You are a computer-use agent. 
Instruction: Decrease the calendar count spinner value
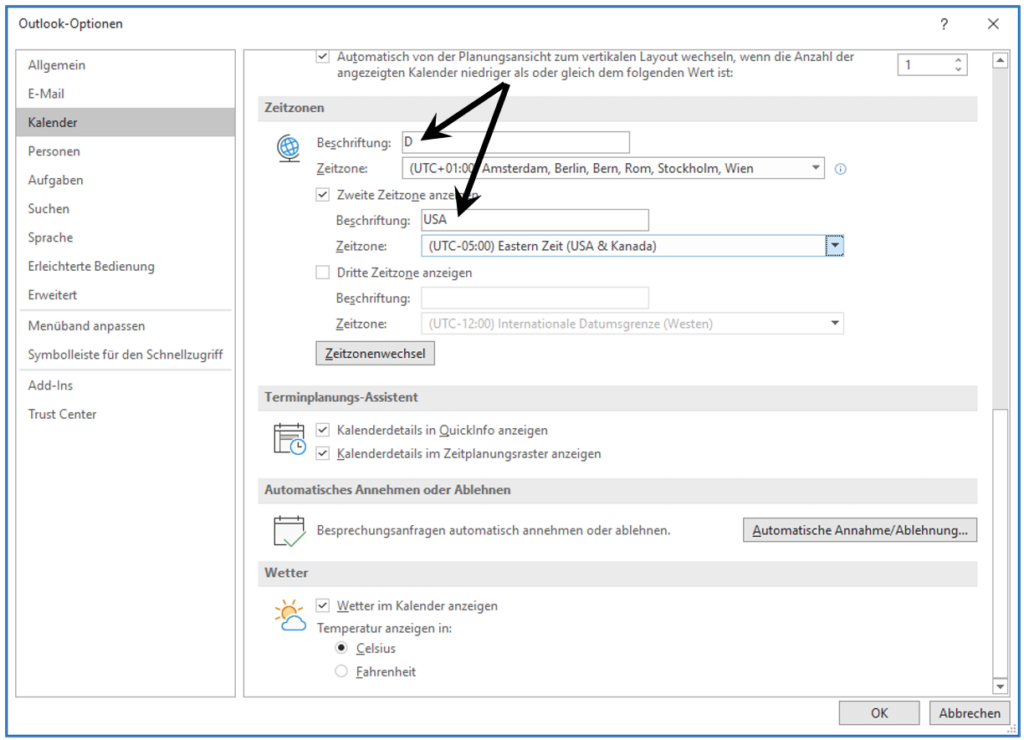point(958,69)
